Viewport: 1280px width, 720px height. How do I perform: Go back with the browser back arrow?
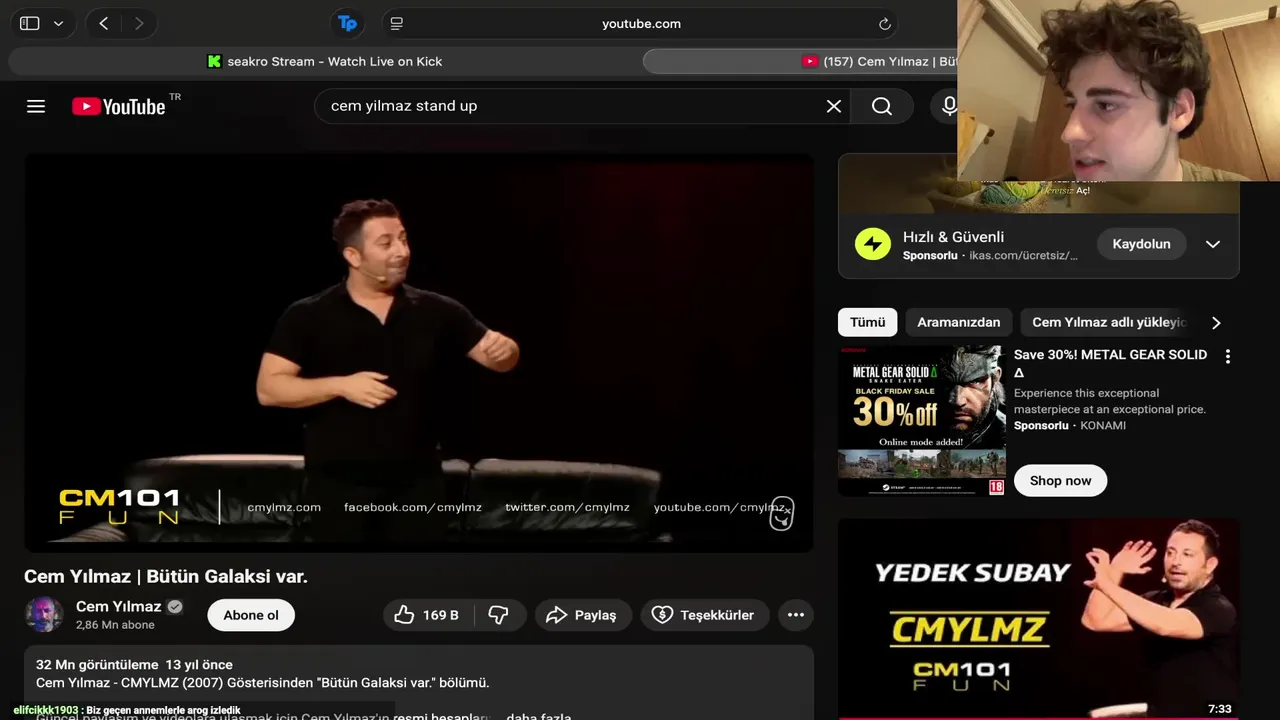[x=104, y=23]
